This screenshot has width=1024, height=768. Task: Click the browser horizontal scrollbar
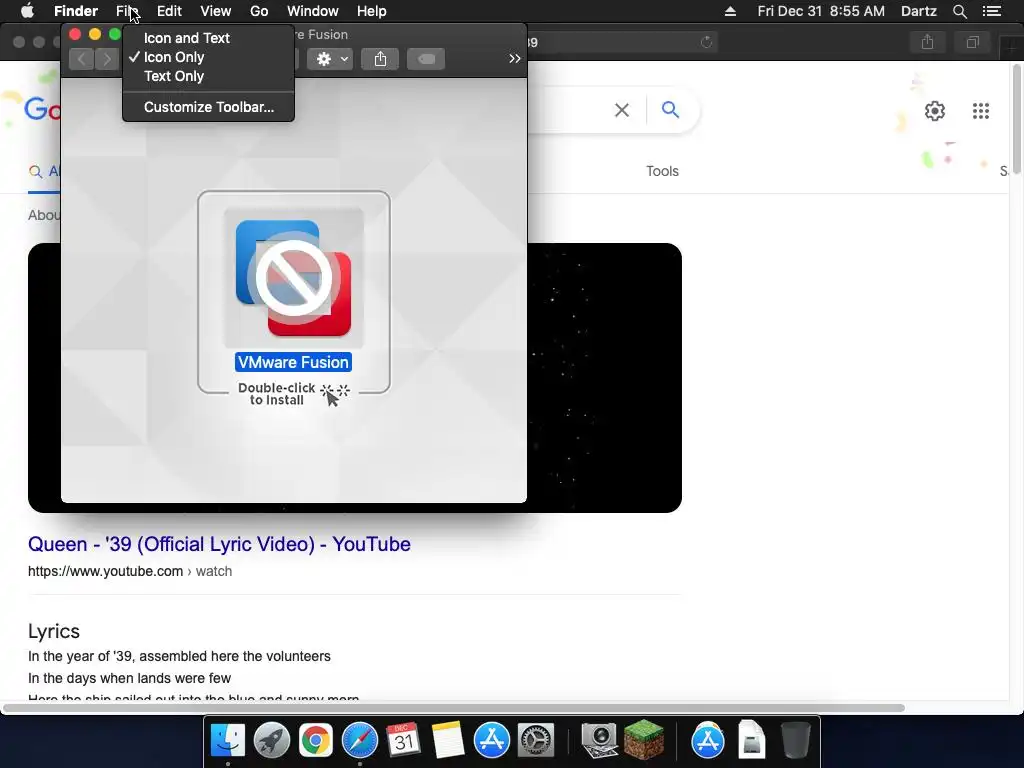click(454, 708)
